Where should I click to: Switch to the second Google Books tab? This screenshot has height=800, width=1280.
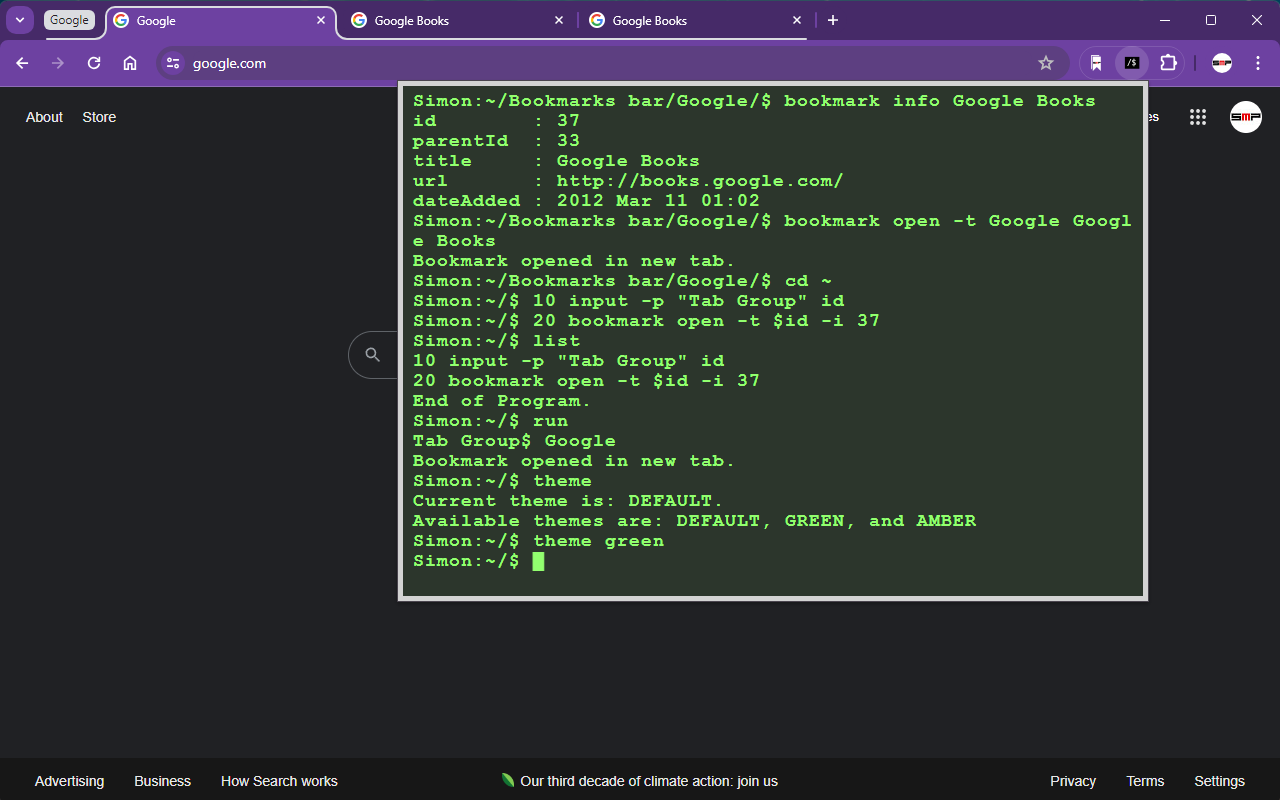tap(695, 20)
